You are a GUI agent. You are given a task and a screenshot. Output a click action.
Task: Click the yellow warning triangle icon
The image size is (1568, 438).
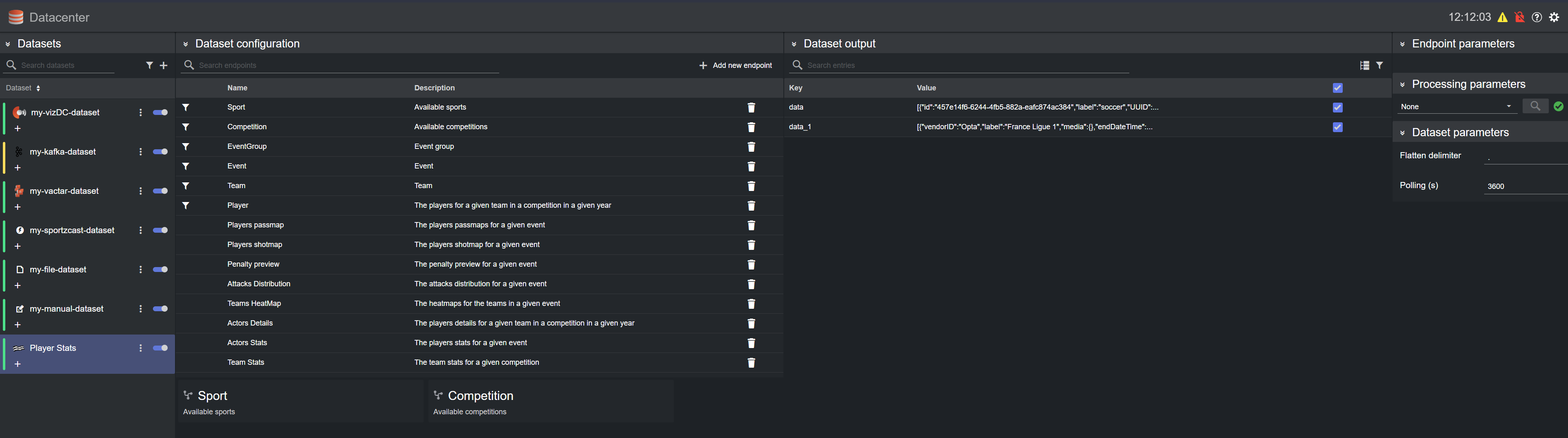pos(1502,17)
